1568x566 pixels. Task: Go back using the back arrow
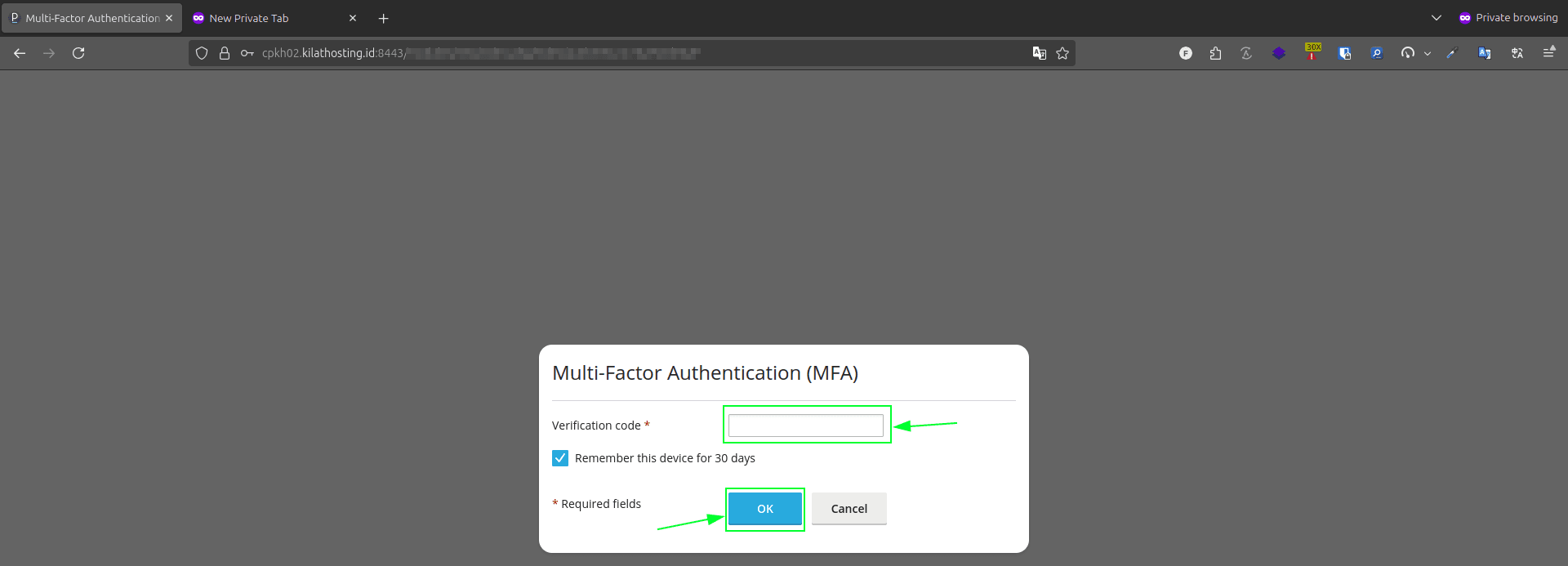(20, 53)
